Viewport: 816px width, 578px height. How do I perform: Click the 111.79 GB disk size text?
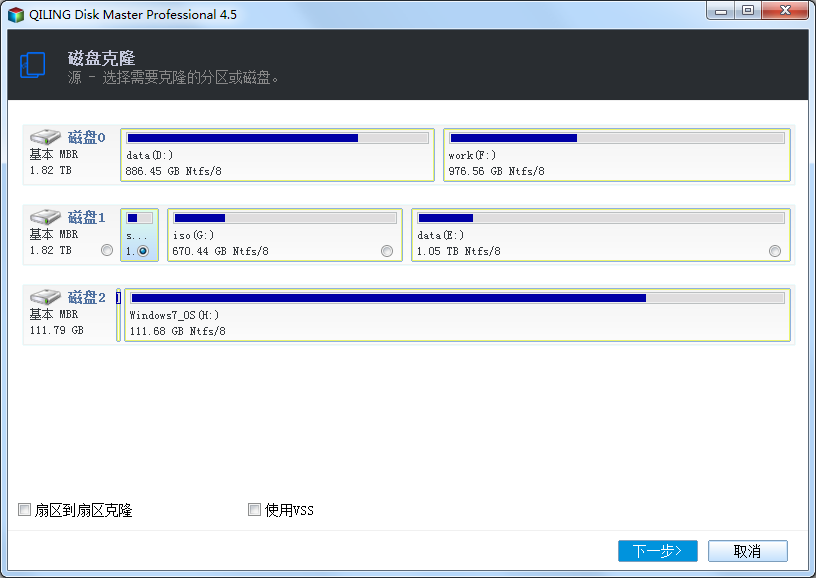[x=57, y=330]
